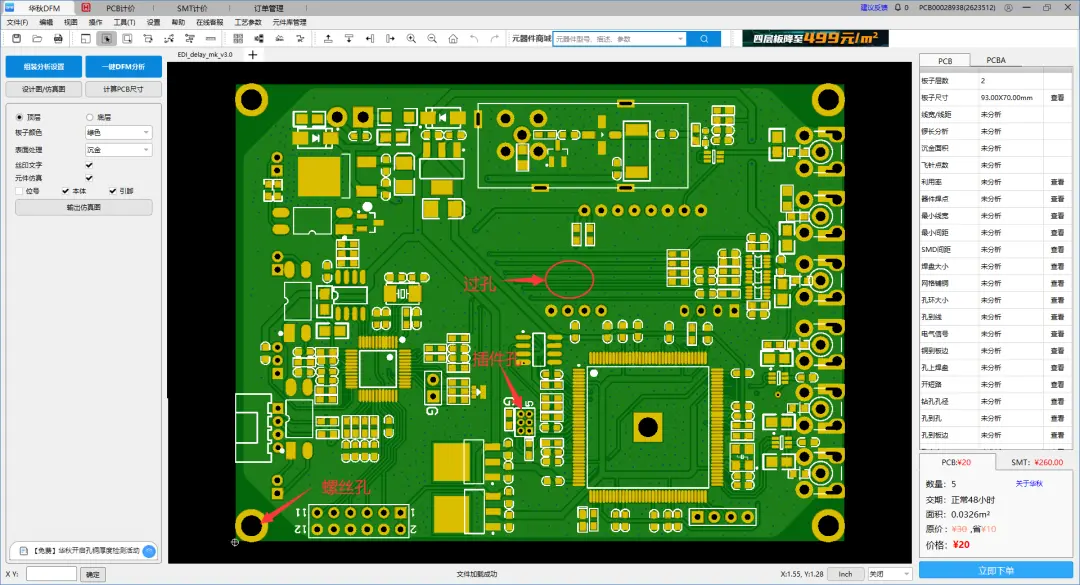
Task: Click the 建议反馈 link in title bar
Action: click(873, 8)
